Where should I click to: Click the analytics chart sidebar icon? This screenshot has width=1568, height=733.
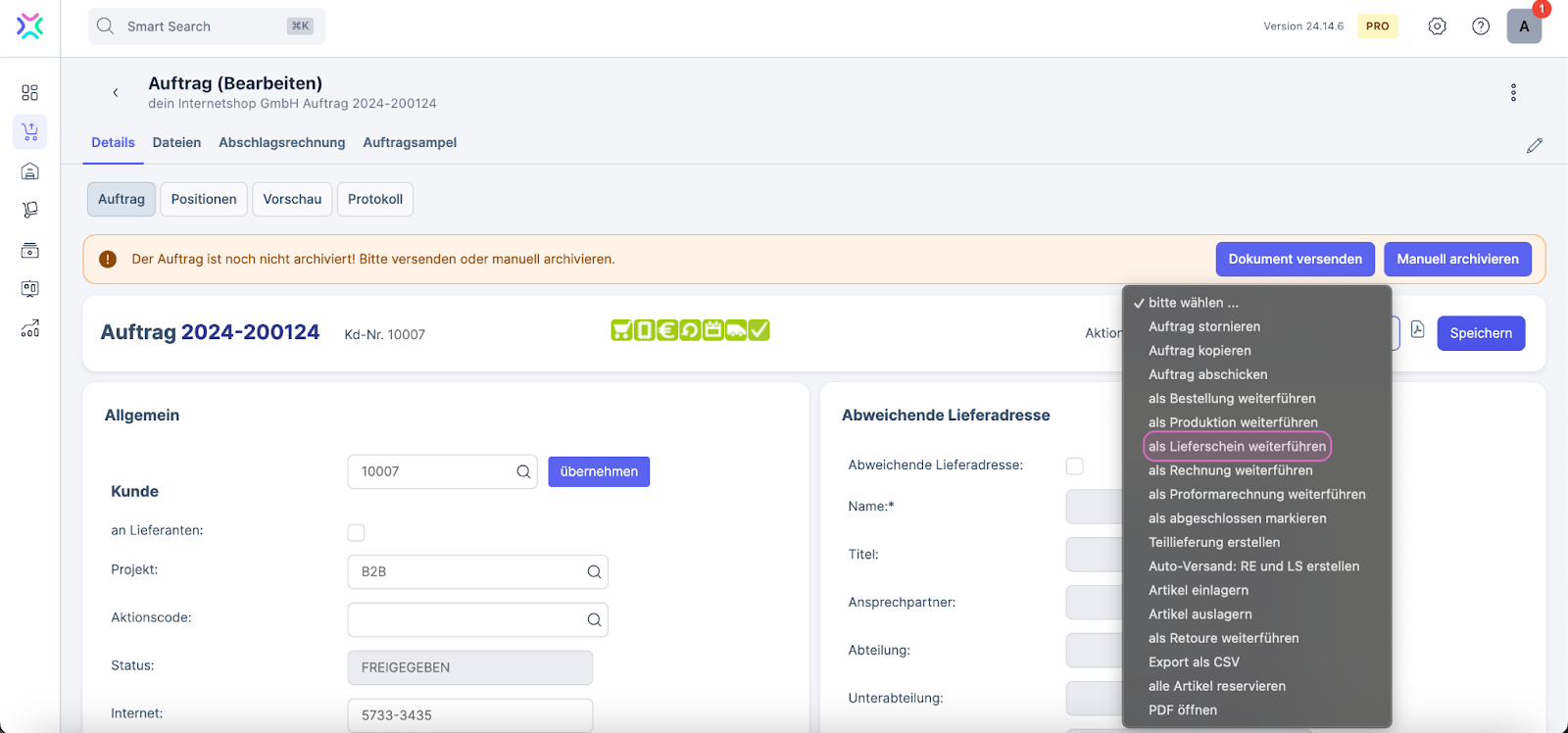click(29, 328)
